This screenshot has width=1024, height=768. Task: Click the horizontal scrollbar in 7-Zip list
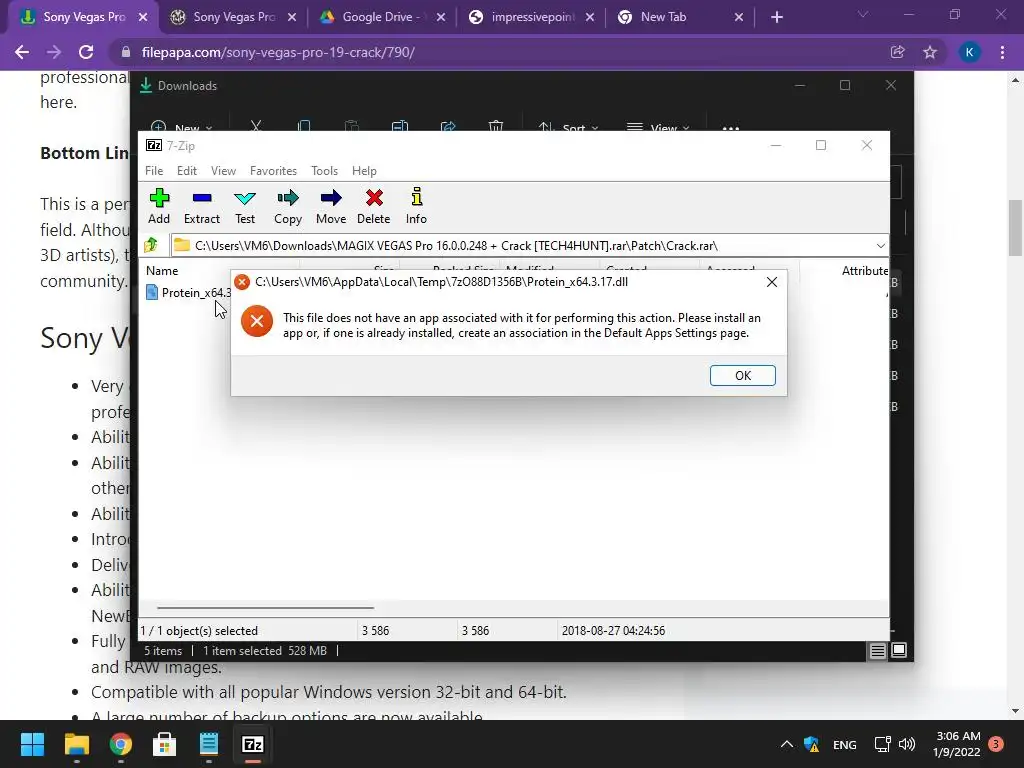(x=265, y=607)
